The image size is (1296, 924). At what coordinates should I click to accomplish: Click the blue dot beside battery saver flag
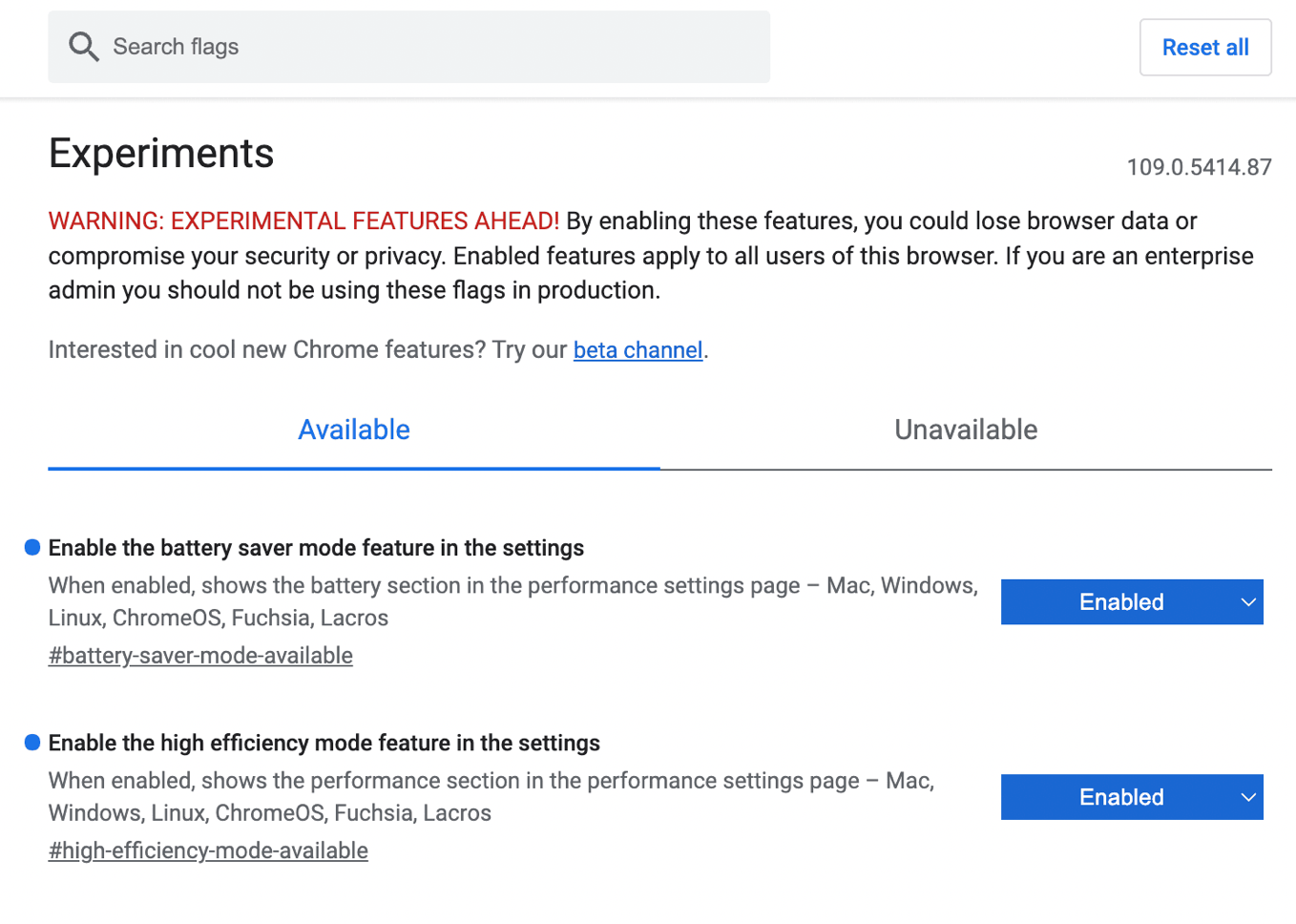[x=32, y=547]
